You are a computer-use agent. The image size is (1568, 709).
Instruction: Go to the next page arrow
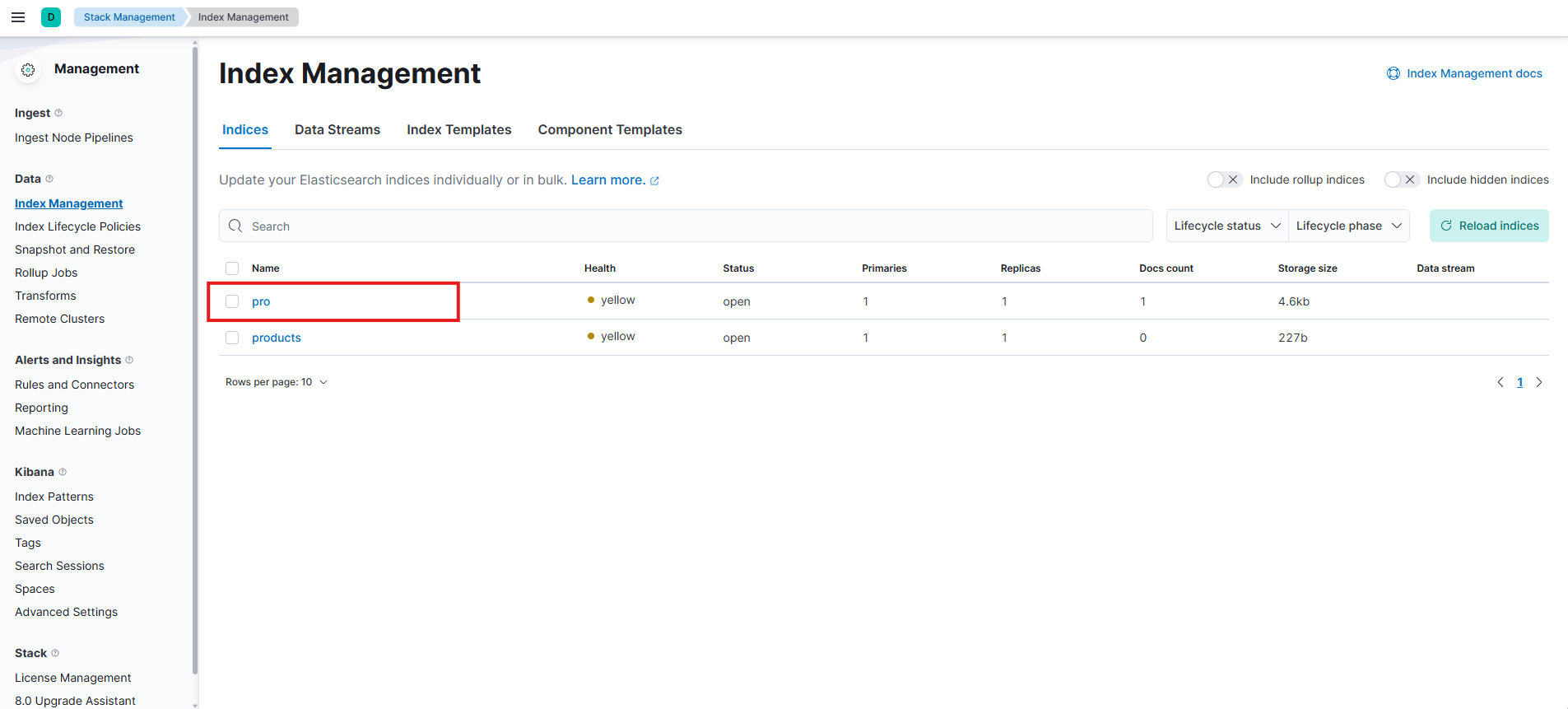pyautogui.click(x=1539, y=382)
